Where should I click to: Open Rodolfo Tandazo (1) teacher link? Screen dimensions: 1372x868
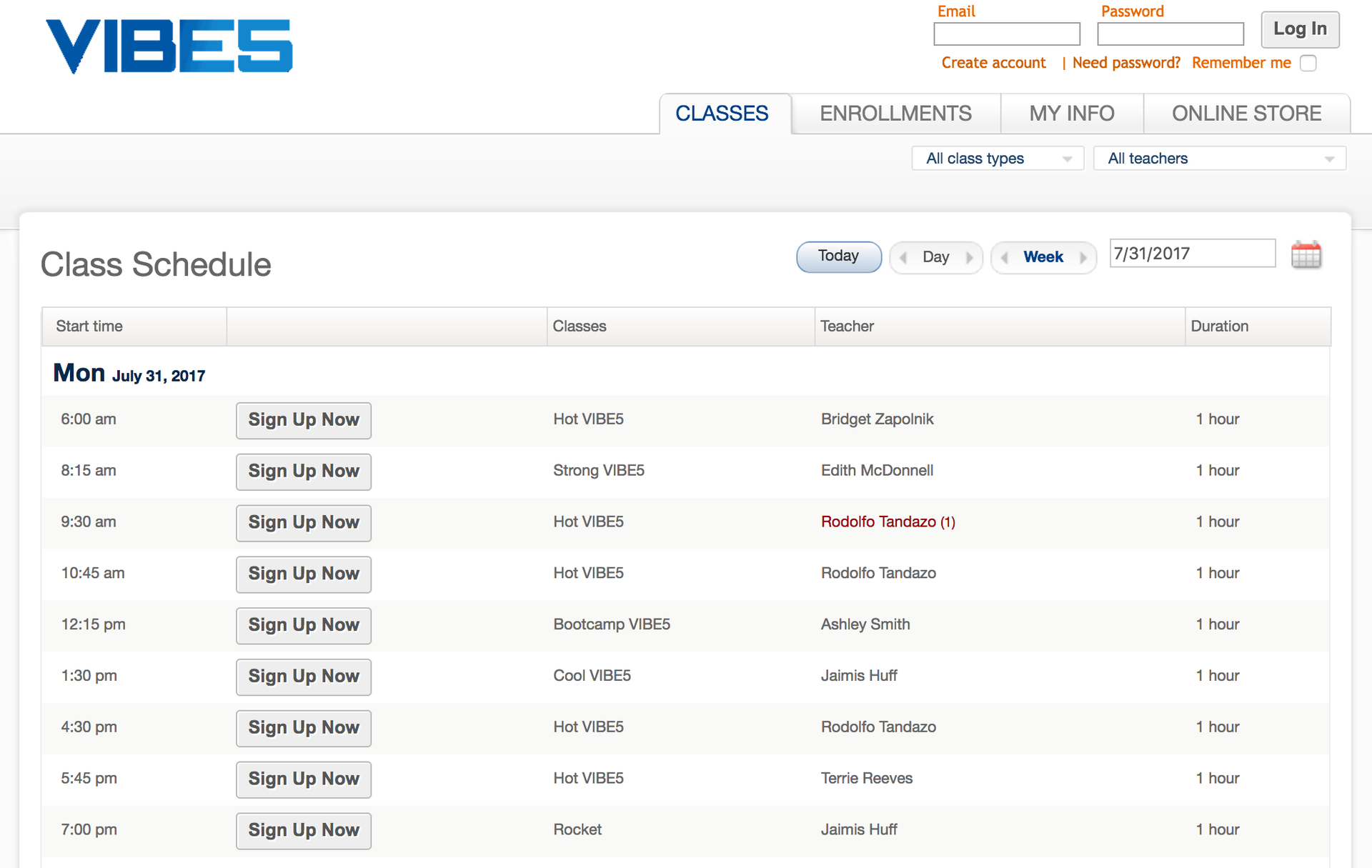click(x=888, y=522)
